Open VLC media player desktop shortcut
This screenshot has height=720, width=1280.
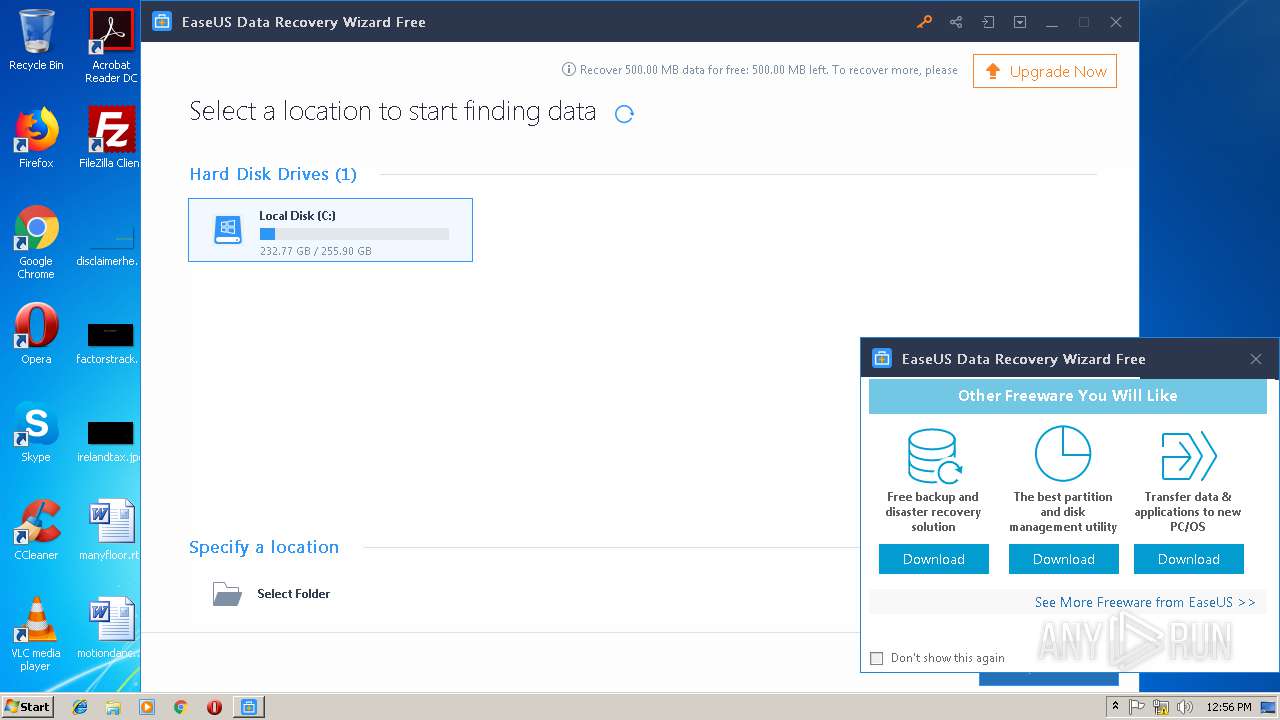(x=36, y=634)
